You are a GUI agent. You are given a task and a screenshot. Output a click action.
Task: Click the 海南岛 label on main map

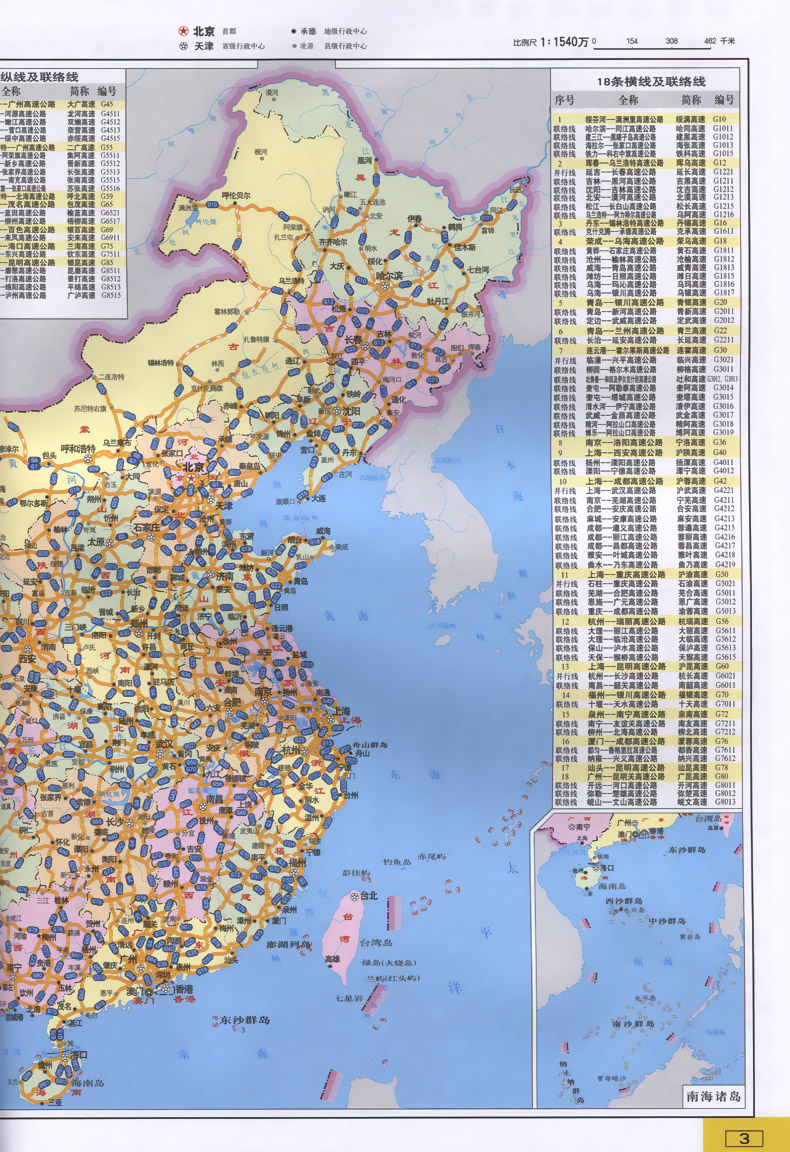click(x=87, y=1082)
